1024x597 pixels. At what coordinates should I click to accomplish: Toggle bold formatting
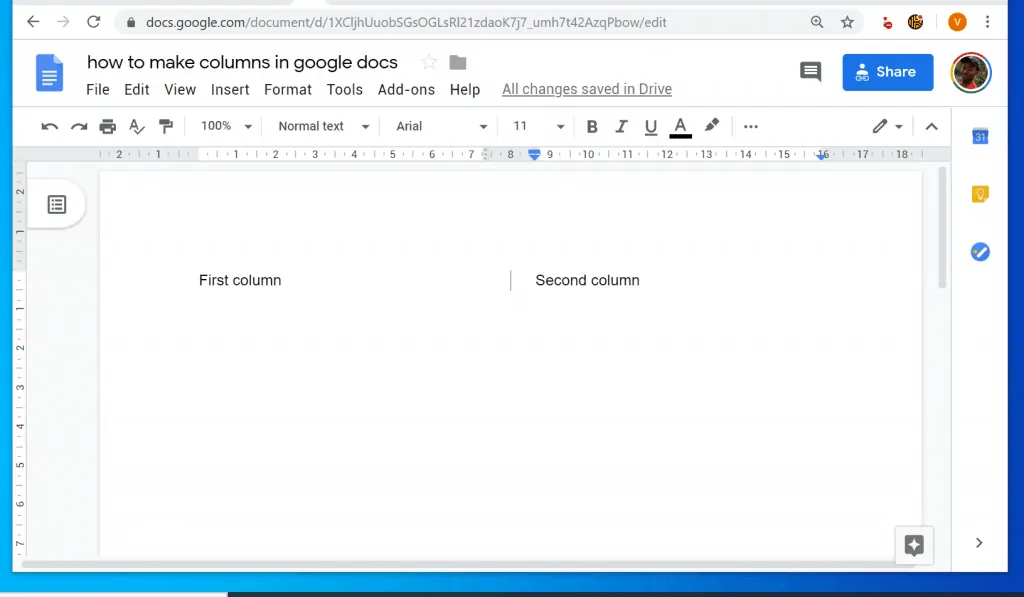[x=592, y=126]
